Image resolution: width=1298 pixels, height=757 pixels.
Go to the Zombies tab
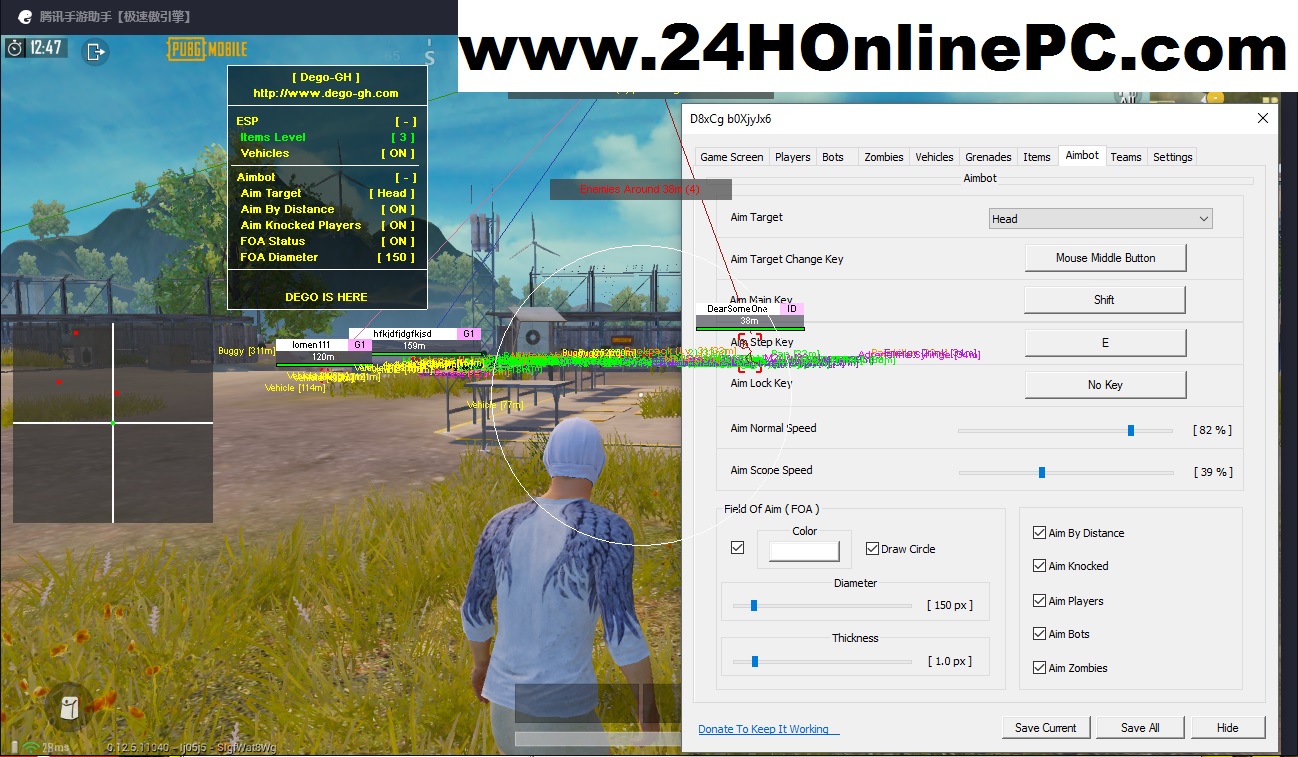pos(884,157)
